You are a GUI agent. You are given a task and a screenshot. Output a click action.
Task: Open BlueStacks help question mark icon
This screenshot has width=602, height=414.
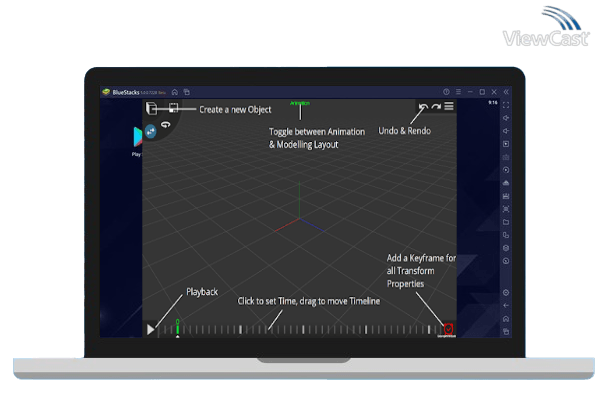445,92
